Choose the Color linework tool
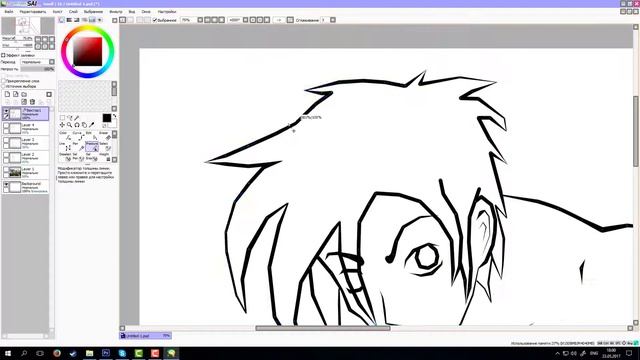This screenshot has width=640, height=360. pos(65,136)
